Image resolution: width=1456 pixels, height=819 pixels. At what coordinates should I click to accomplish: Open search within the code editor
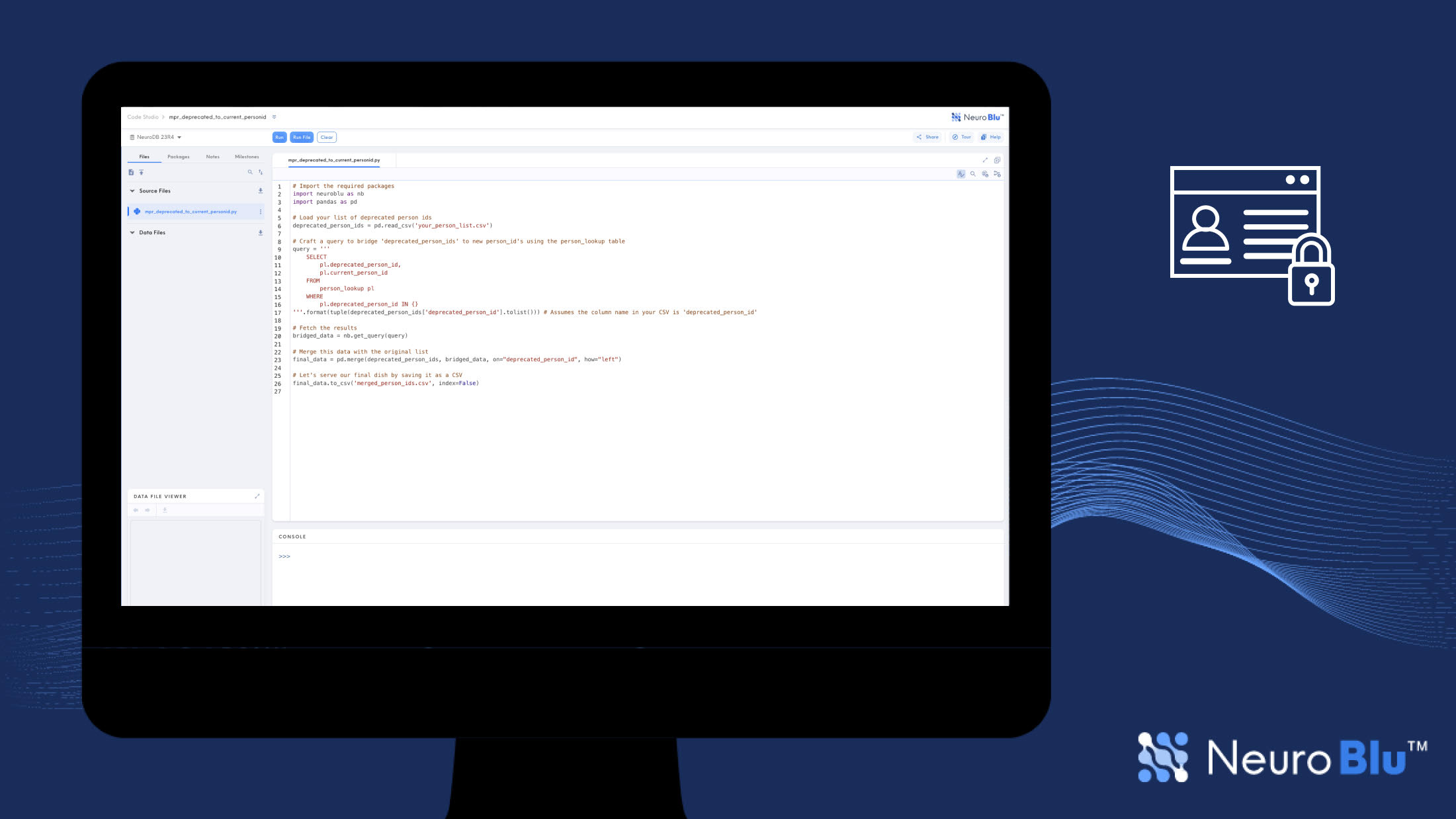973,174
